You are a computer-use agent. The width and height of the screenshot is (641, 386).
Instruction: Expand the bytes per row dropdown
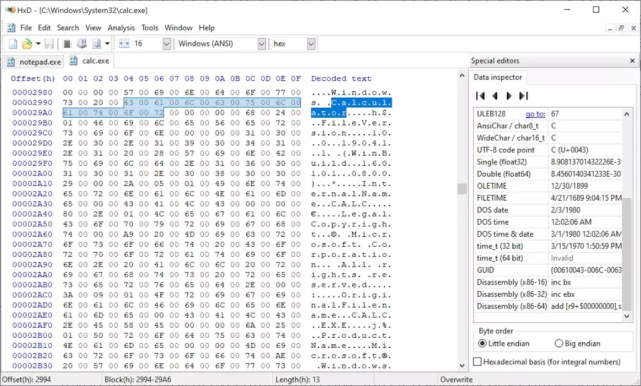point(166,44)
